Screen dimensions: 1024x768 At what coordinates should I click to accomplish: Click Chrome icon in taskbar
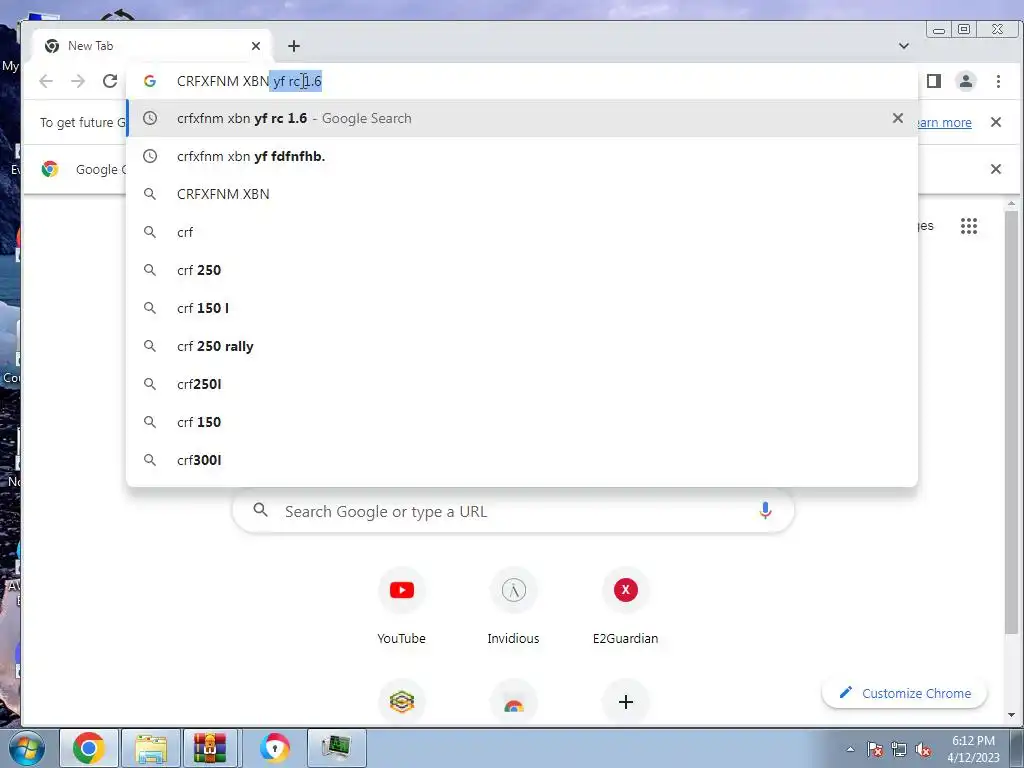tap(89, 748)
